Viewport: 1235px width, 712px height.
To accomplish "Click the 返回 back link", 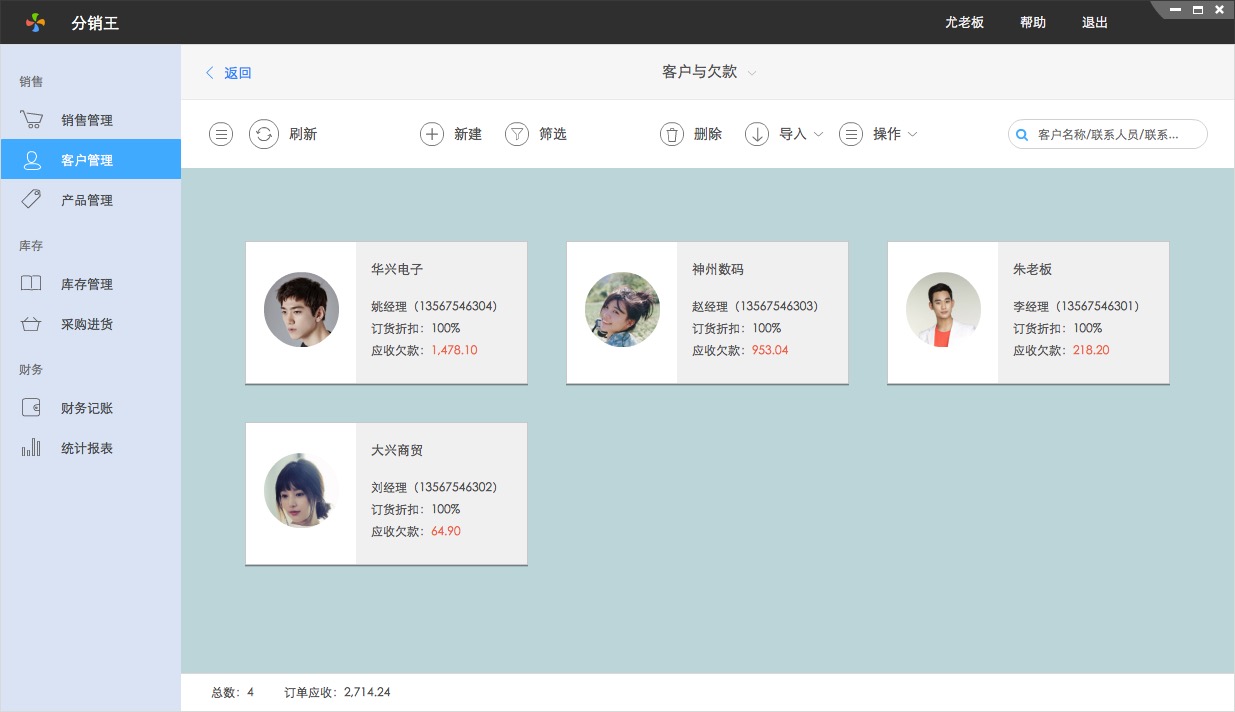I will tap(230, 73).
